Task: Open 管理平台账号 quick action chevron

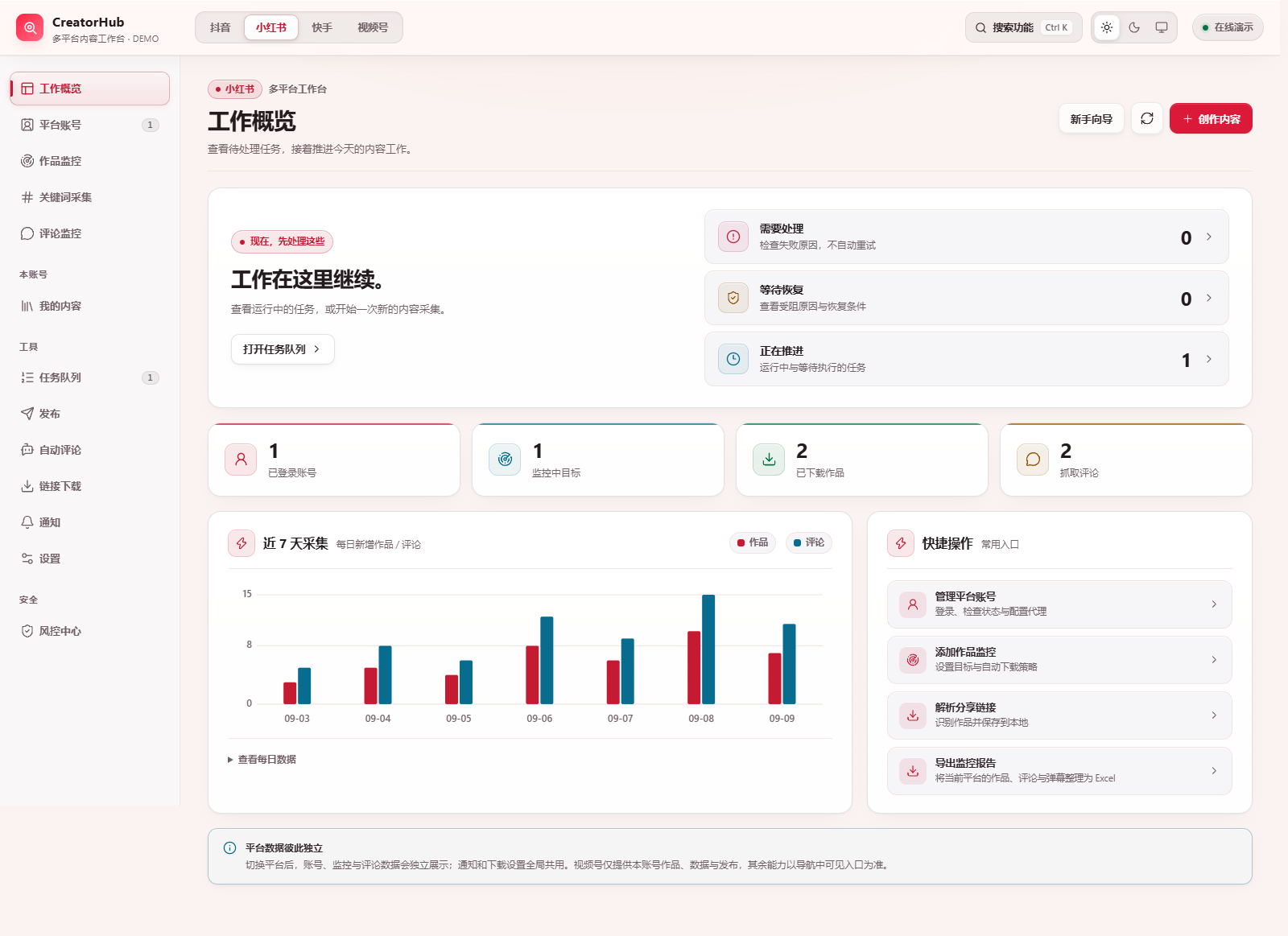Action: (1214, 604)
